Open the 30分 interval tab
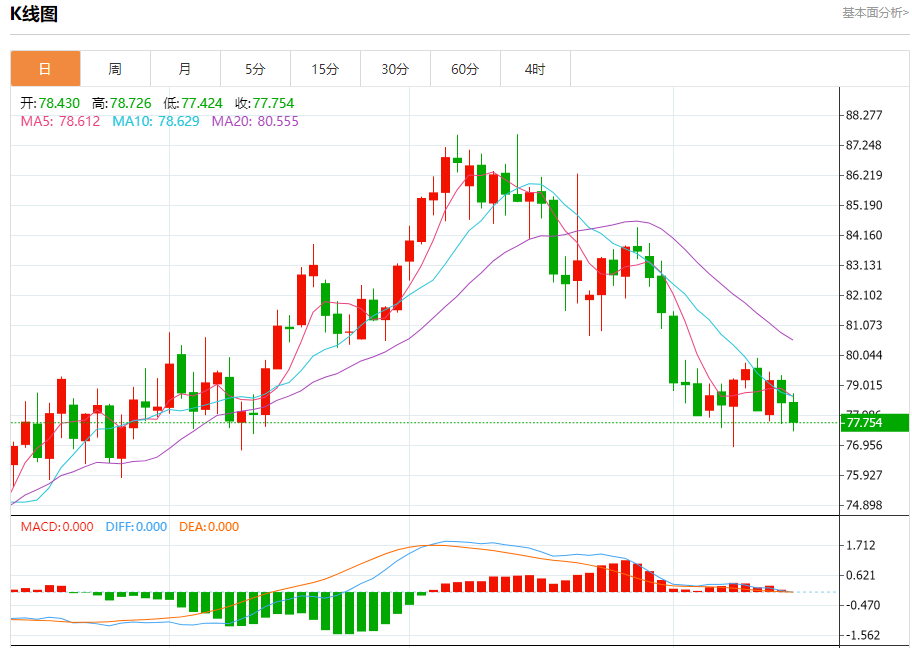This screenshot has width=912, height=648. 395,69
